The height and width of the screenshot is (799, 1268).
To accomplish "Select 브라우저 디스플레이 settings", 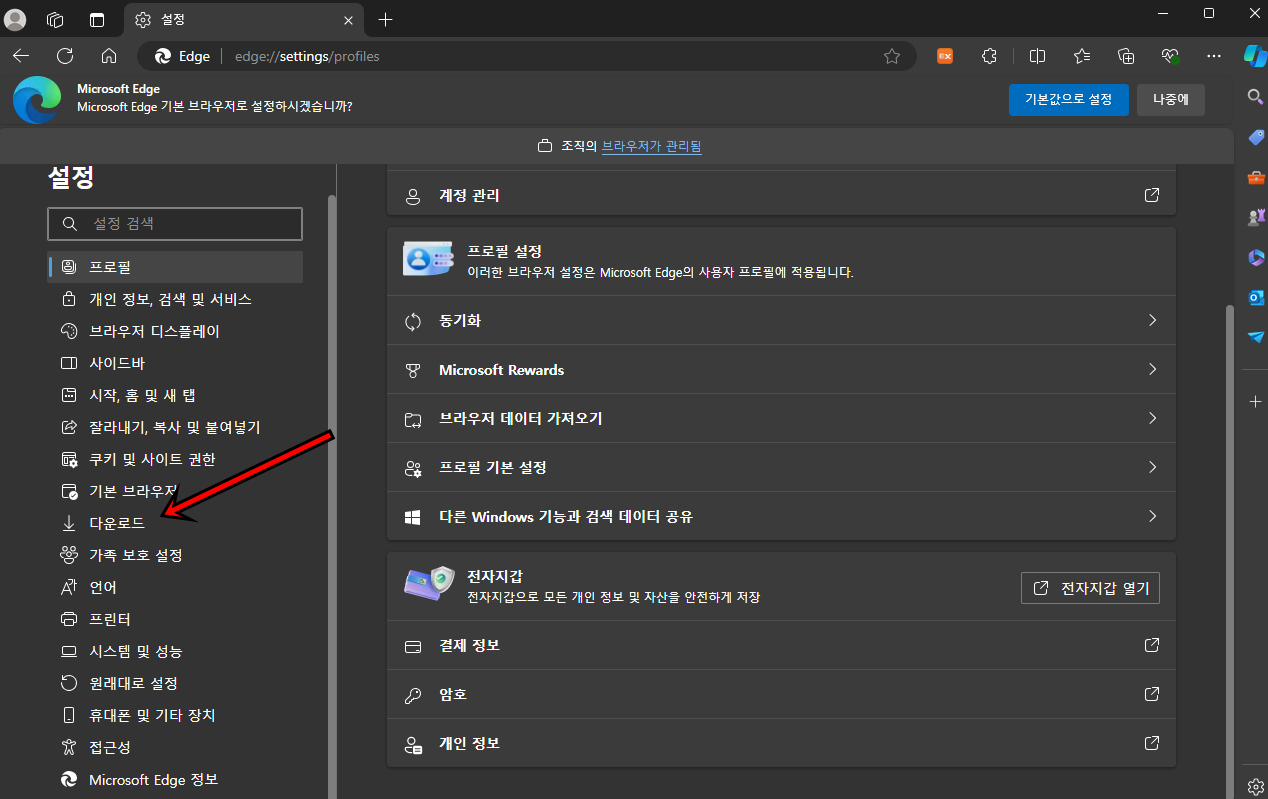I will click(175, 331).
